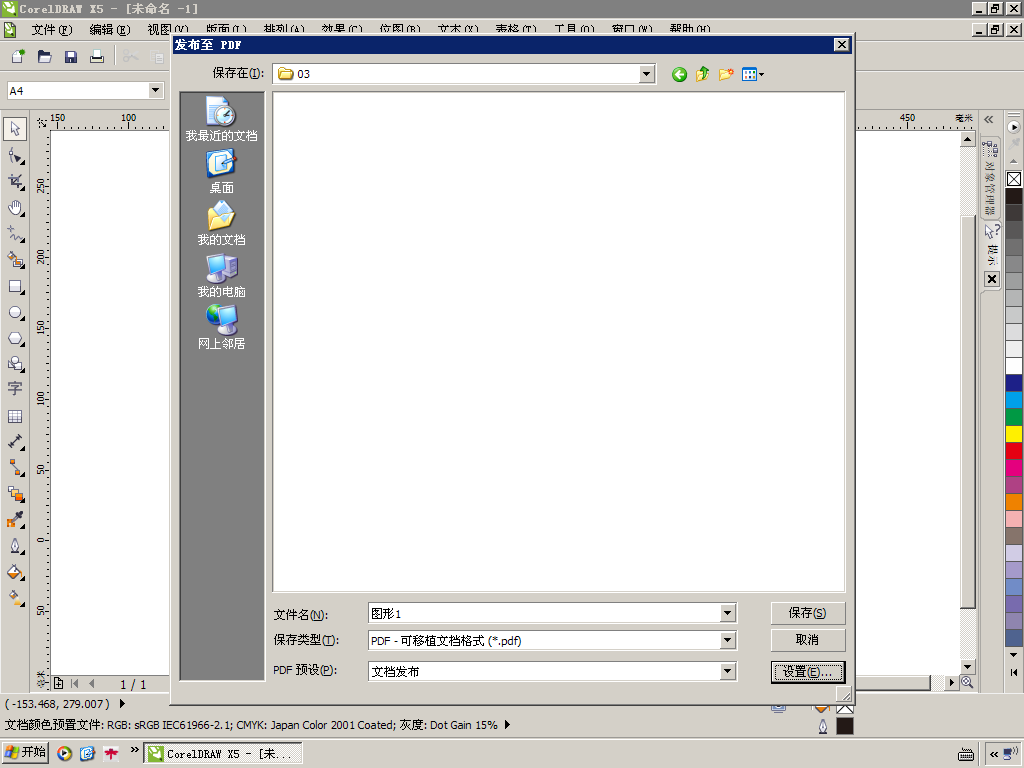Select the Shape edit tool
This screenshot has width=1024, height=768.
(x=15, y=156)
